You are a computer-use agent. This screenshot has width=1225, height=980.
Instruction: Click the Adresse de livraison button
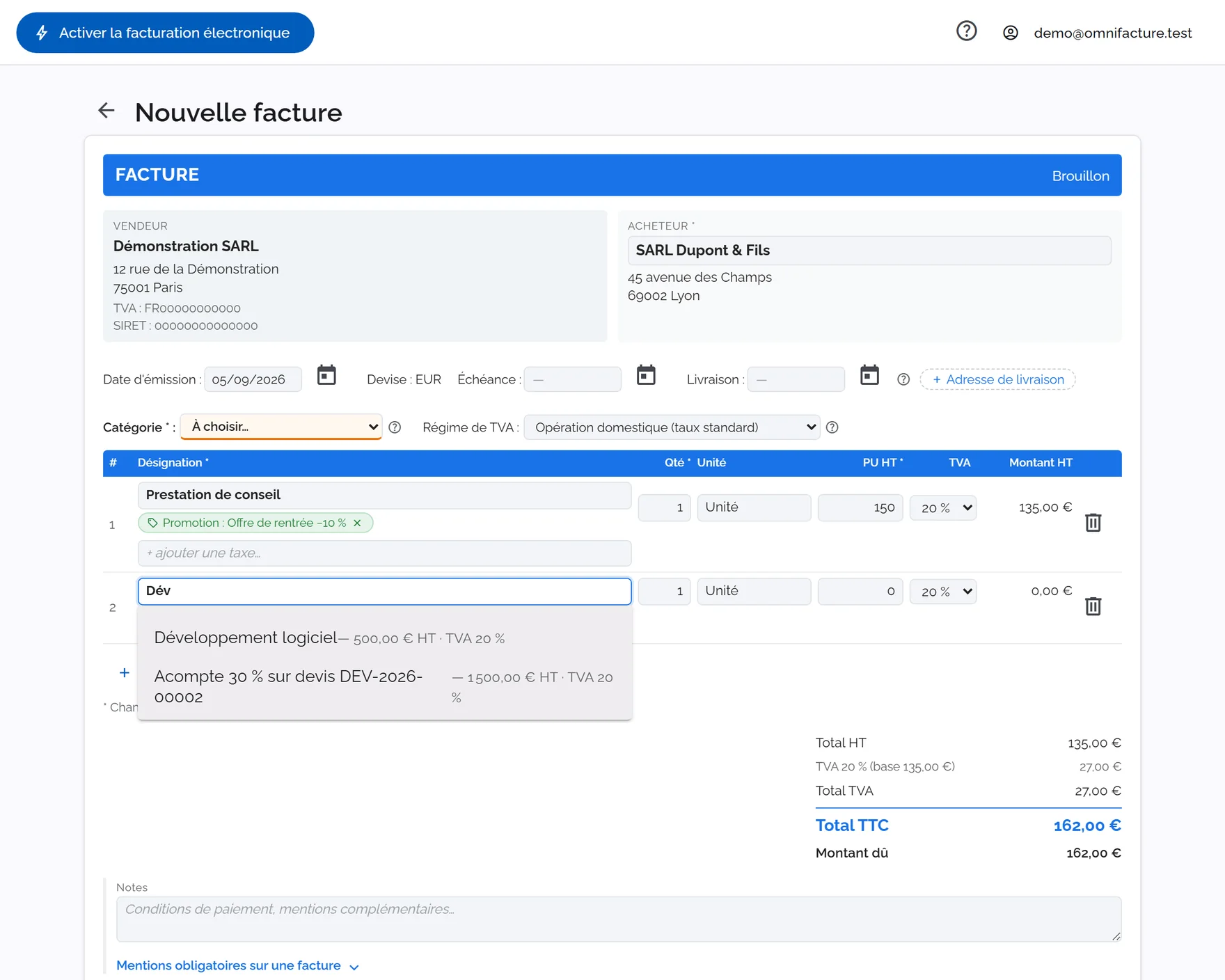pyautogui.click(x=997, y=379)
